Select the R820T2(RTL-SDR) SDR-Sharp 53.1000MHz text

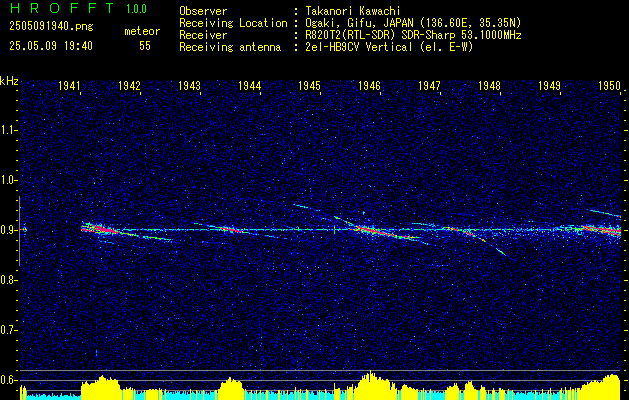[413, 35]
